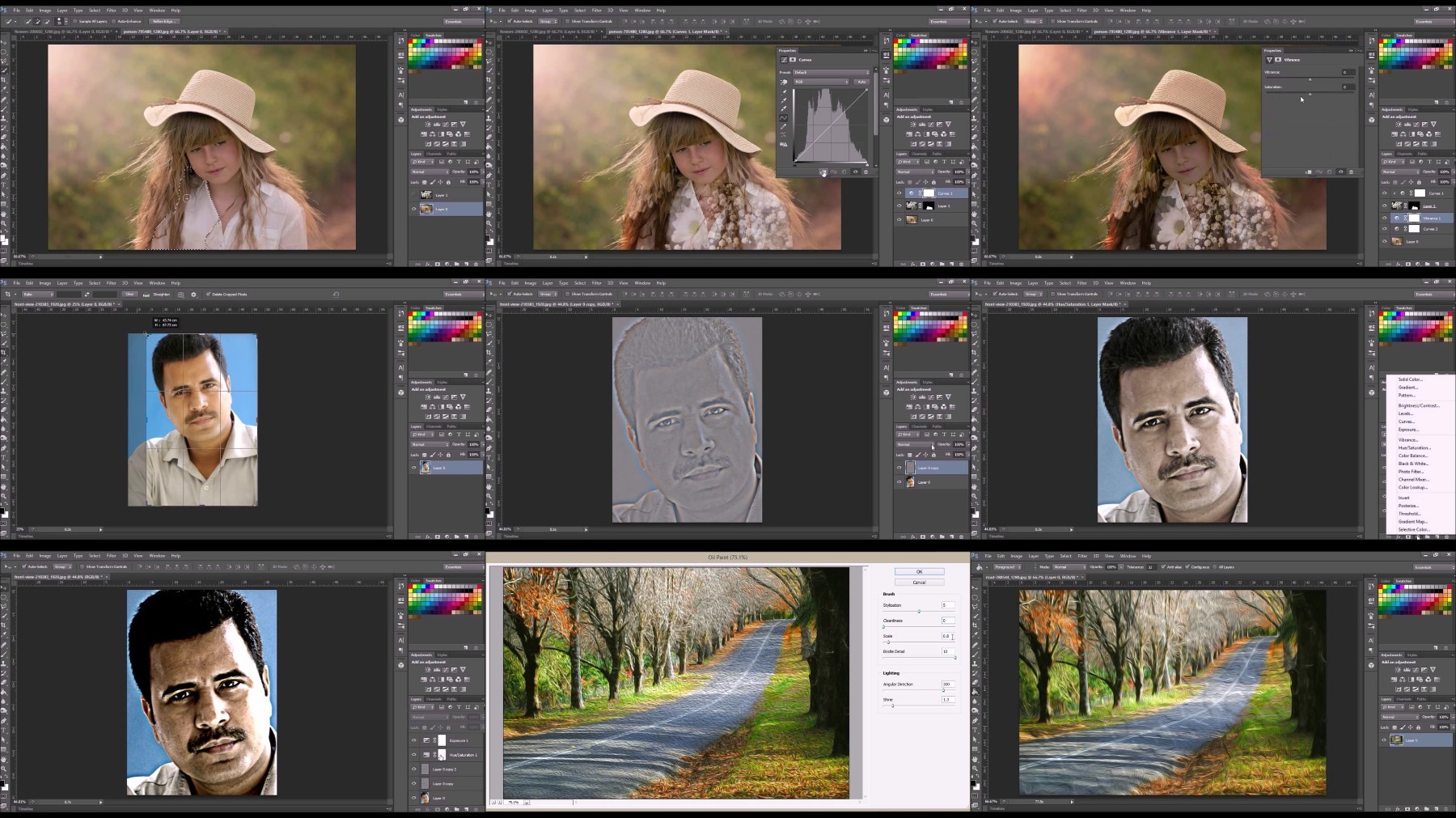Open Group dropdown in Exposure 1 layers window

[62, 566]
